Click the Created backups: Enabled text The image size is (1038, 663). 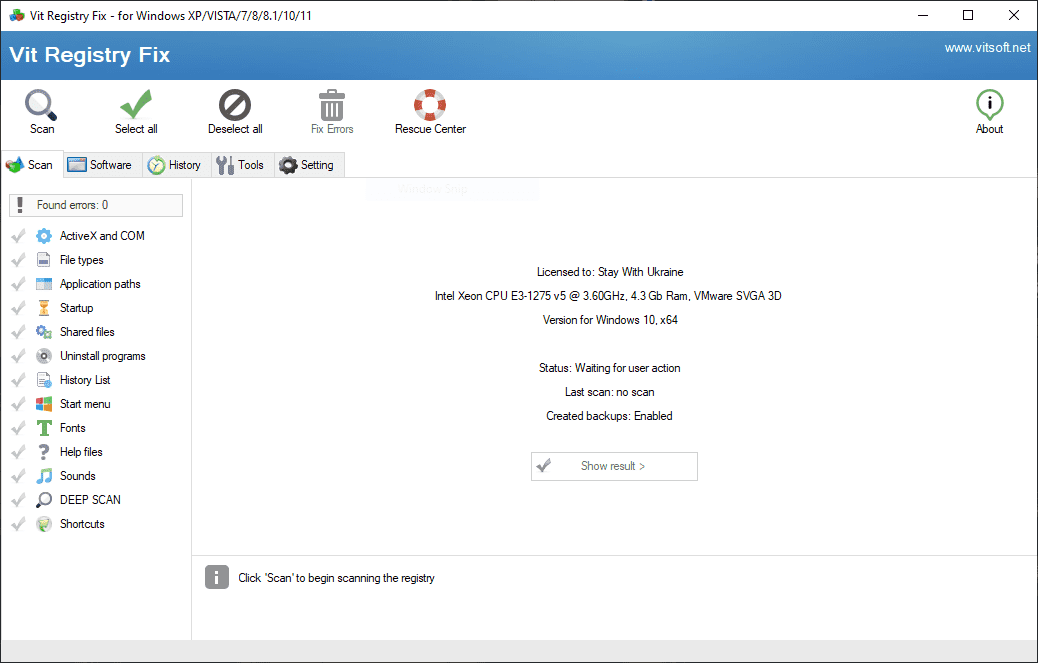[x=609, y=416]
